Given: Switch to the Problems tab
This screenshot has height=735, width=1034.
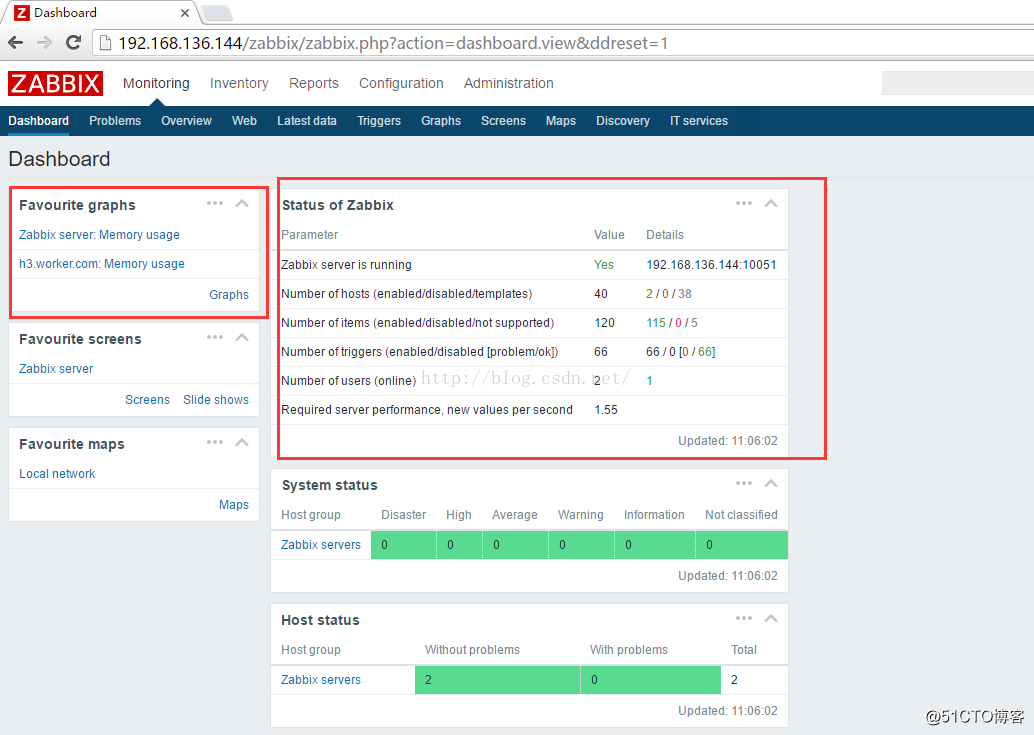Looking at the screenshot, I should tap(115, 121).
